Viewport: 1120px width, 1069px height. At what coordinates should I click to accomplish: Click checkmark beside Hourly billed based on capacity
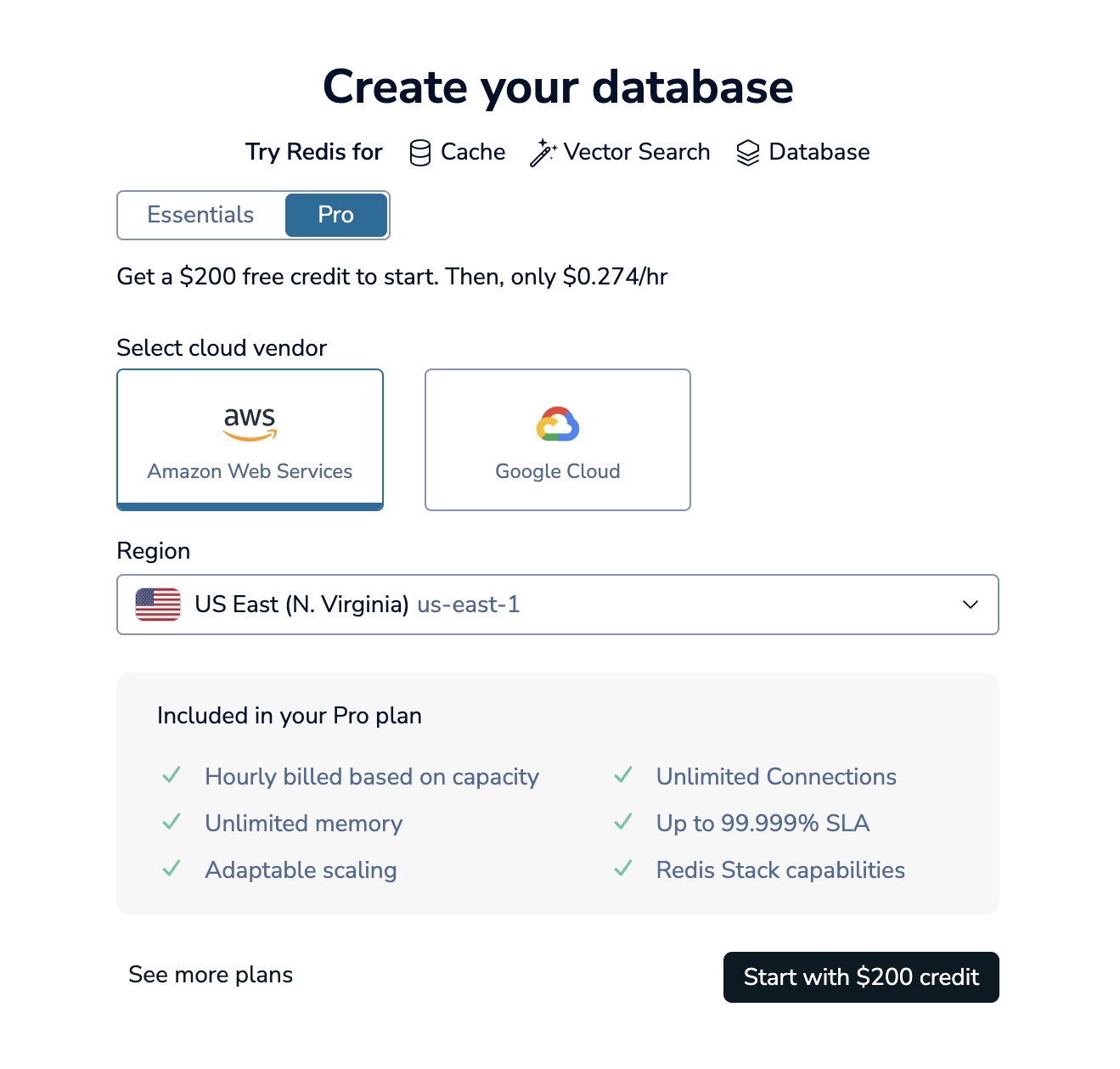pos(172,775)
